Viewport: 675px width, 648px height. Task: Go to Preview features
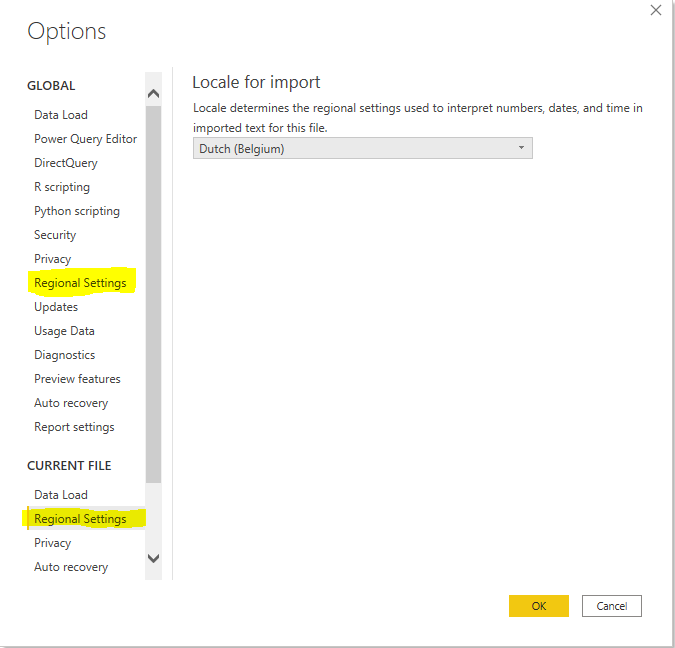pos(77,379)
